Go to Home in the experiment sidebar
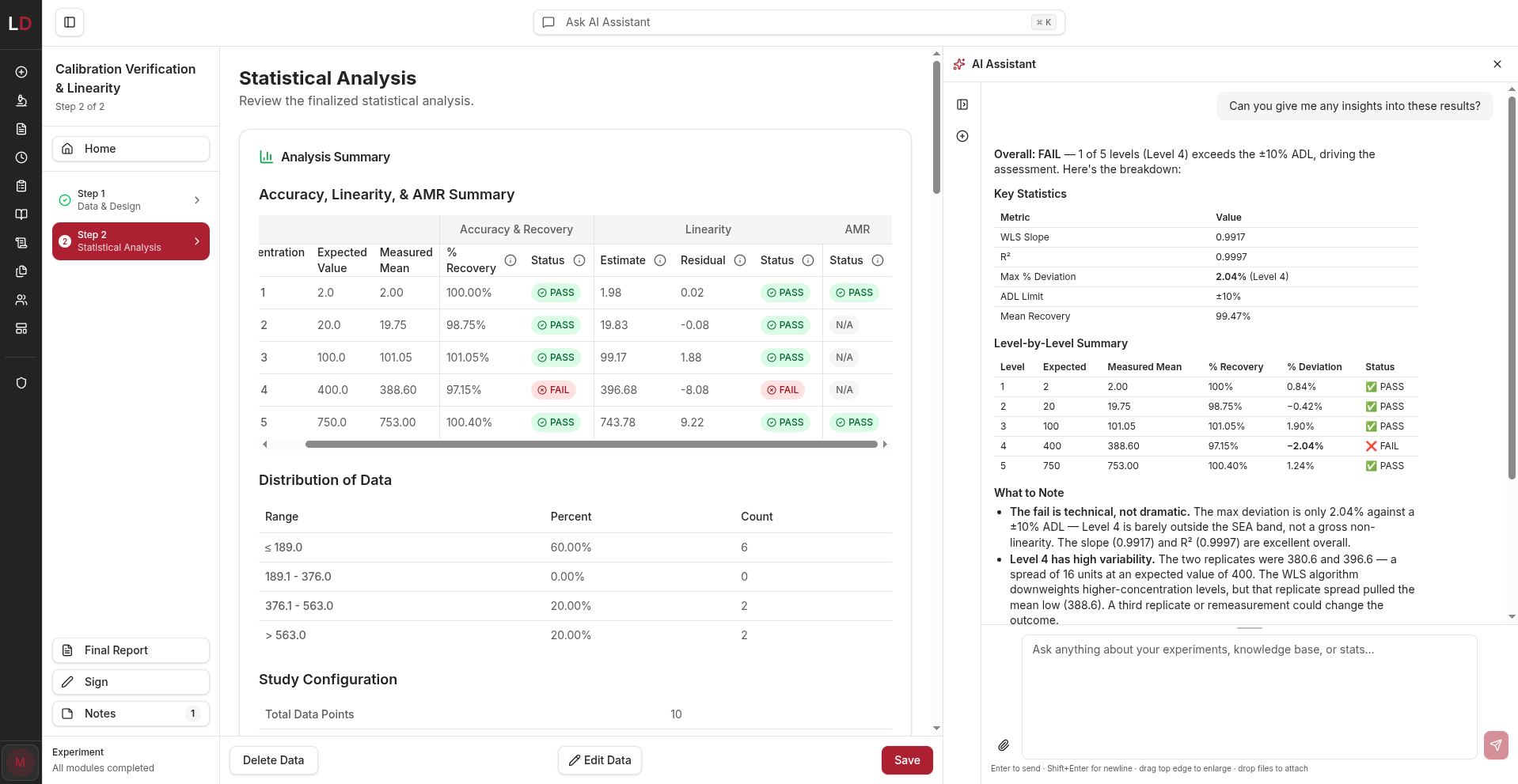The image size is (1518, 784). click(131, 149)
